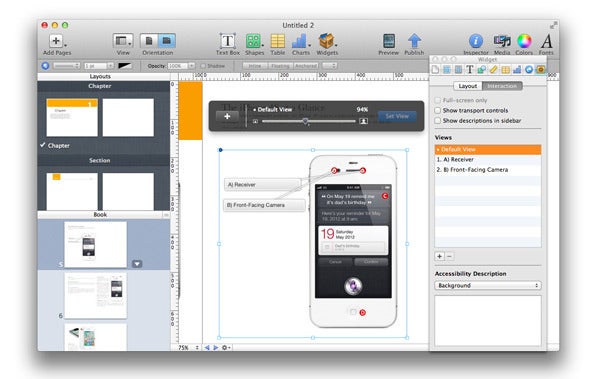Open Chart inspector tab icon
The width and height of the screenshot is (606, 379).
[517, 70]
